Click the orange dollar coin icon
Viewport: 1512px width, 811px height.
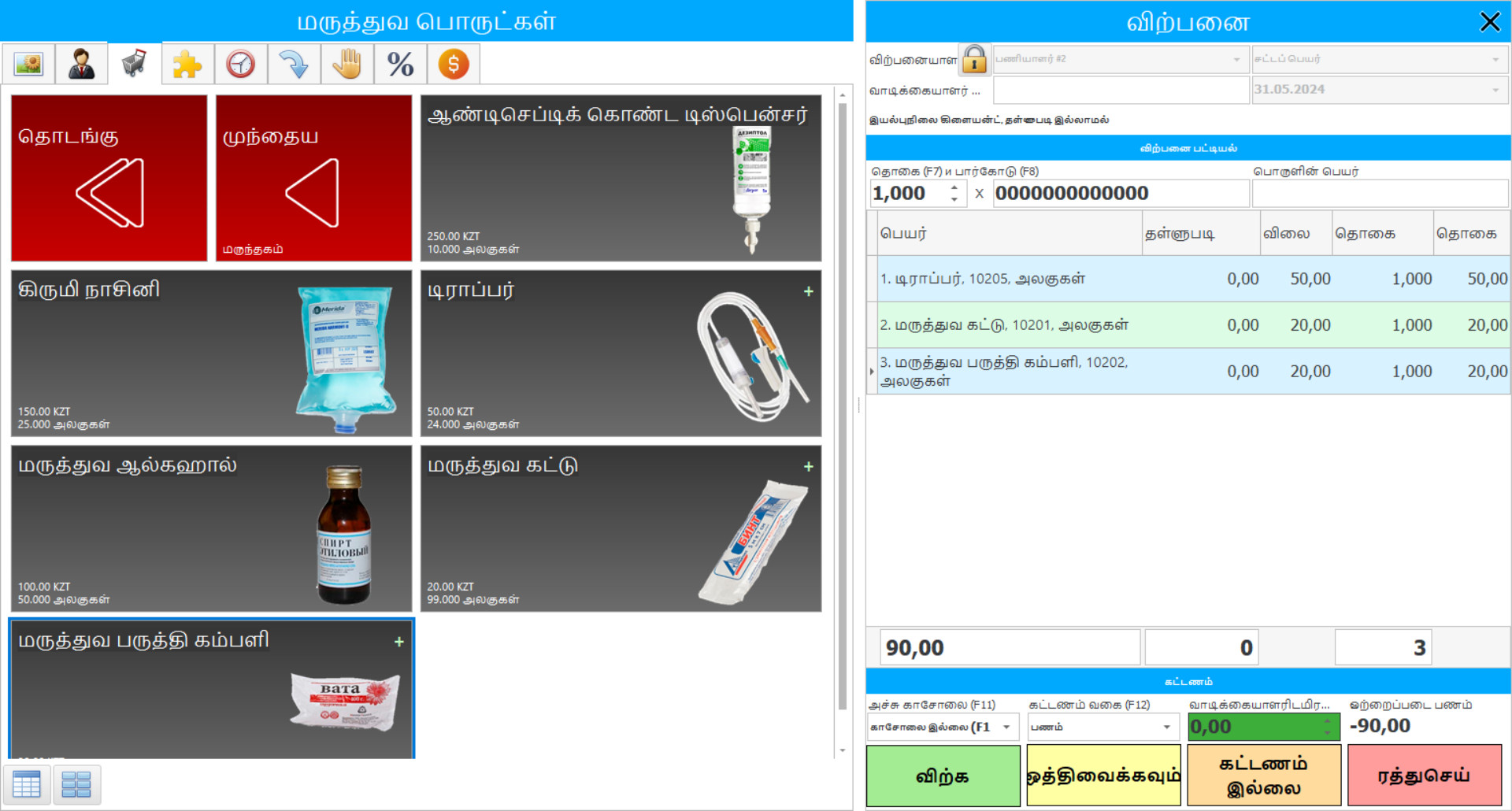point(454,64)
